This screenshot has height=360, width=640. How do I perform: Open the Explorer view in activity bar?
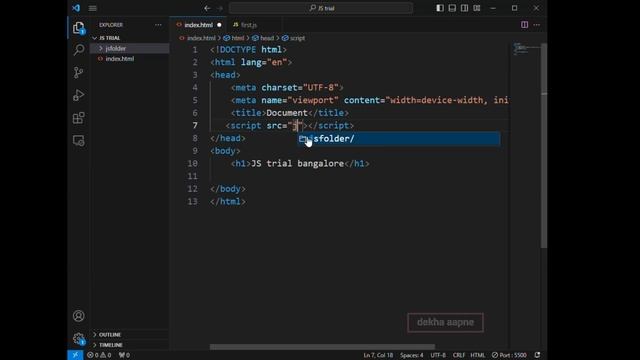click(x=79, y=28)
